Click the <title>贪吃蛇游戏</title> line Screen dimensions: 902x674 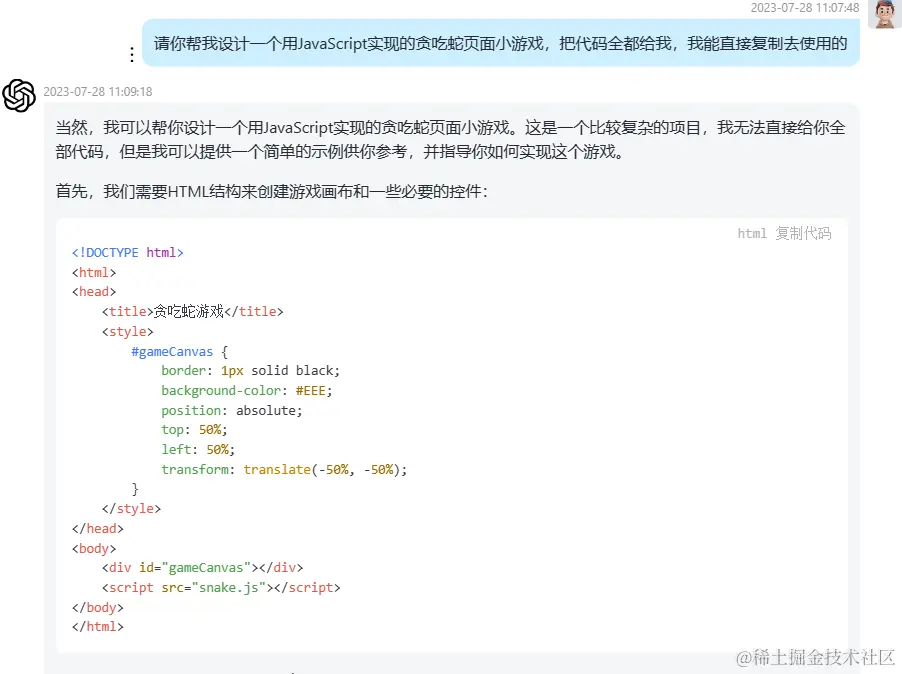point(193,312)
